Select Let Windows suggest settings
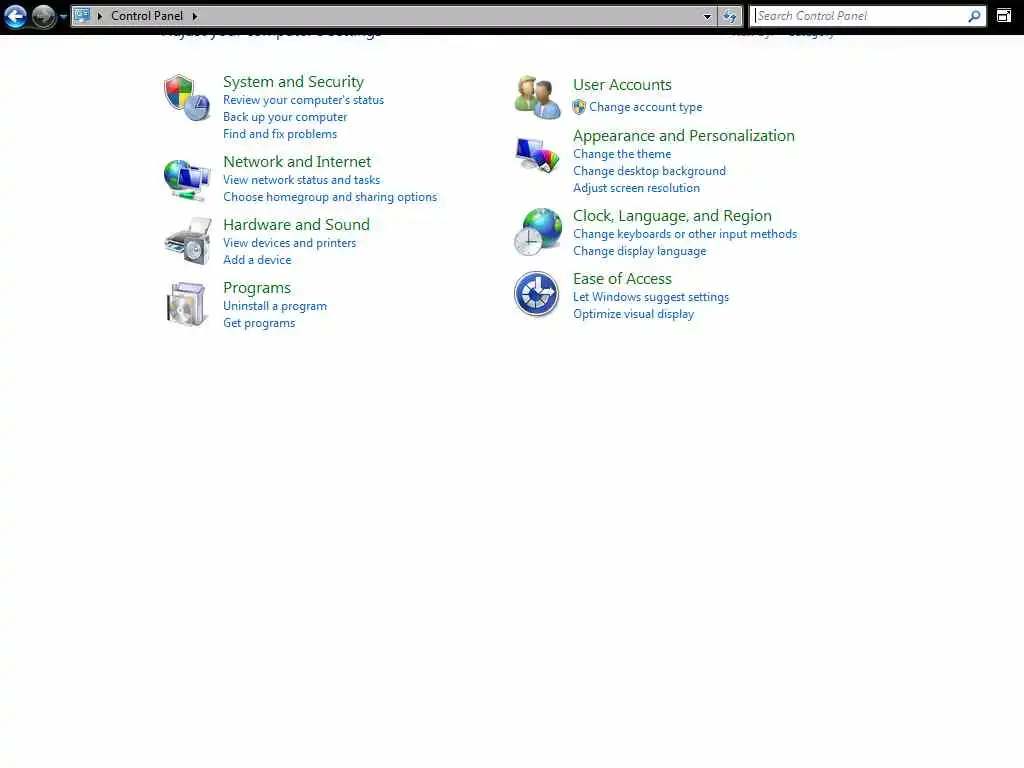The width and height of the screenshot is (1024, 768). (x=650, y=297)
